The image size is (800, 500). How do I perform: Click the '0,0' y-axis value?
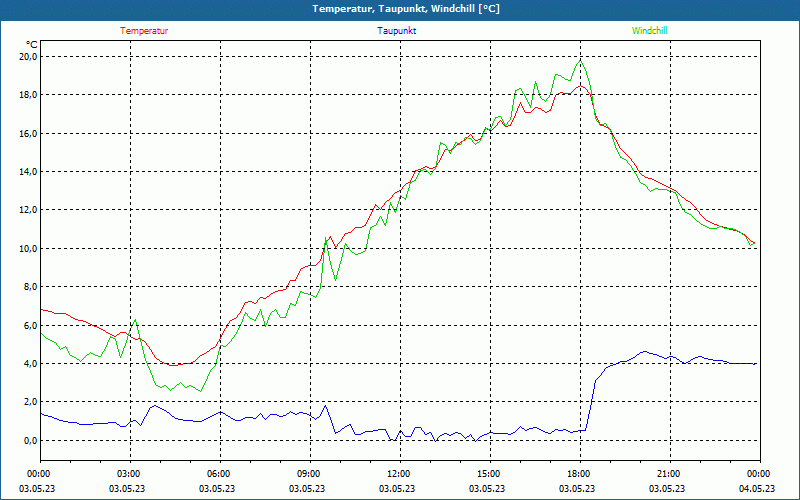(31, 441)
